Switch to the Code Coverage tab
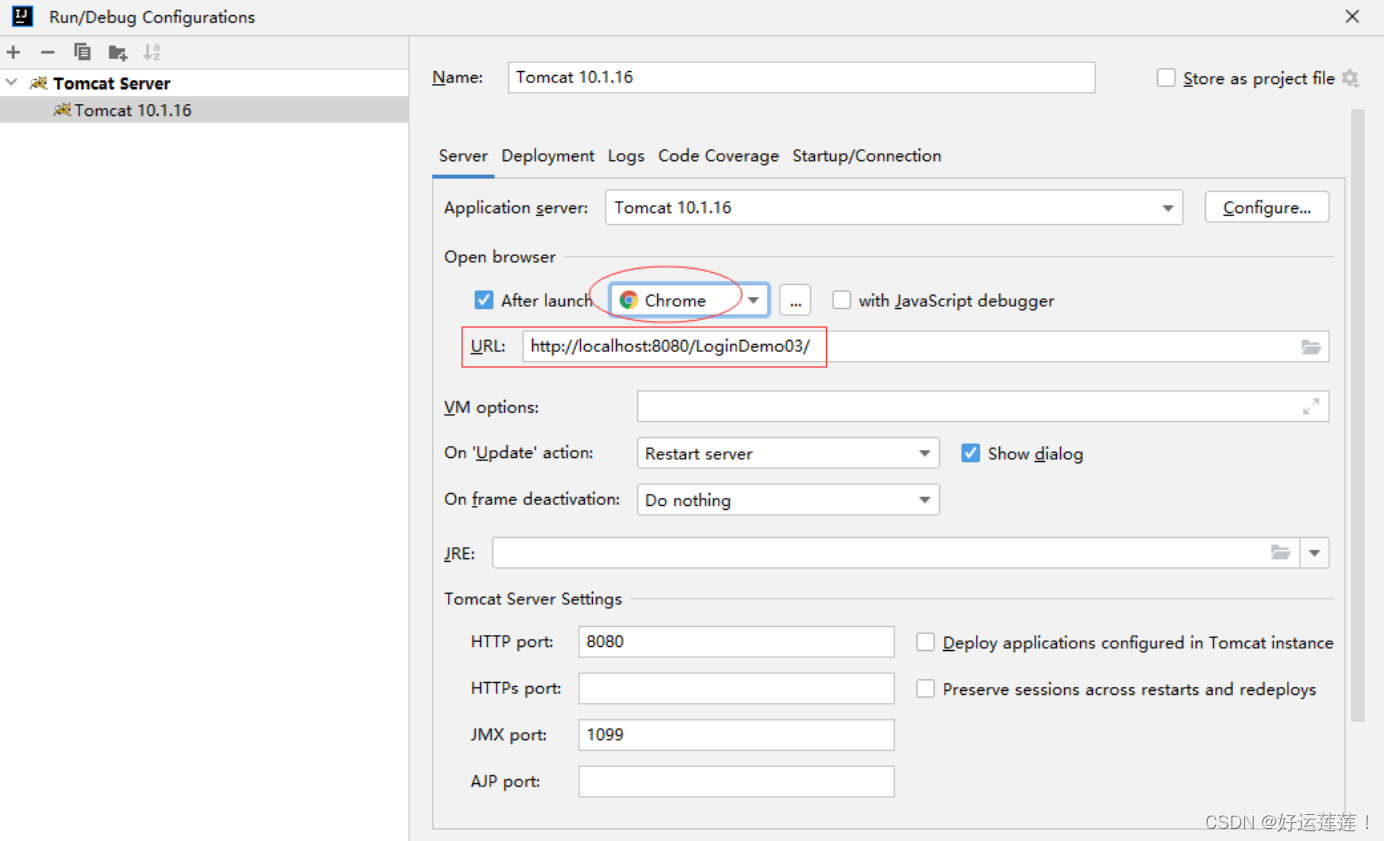This screenshot has width=1384, height=841. pos(718,156)
